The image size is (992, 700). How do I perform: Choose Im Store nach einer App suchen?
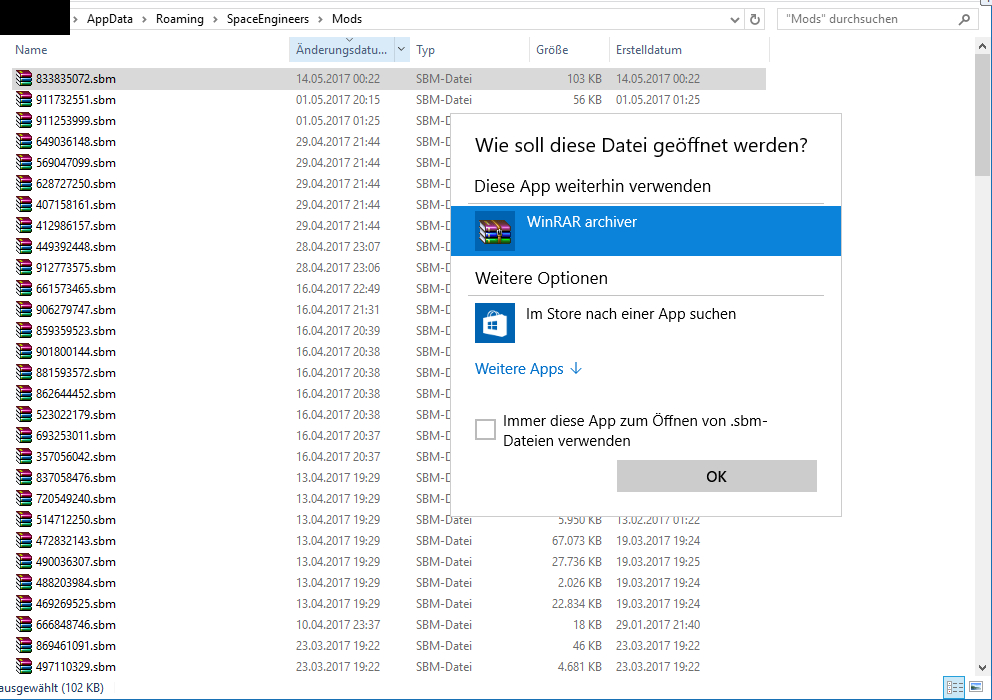pyautogui.click(x=630, y=314)
